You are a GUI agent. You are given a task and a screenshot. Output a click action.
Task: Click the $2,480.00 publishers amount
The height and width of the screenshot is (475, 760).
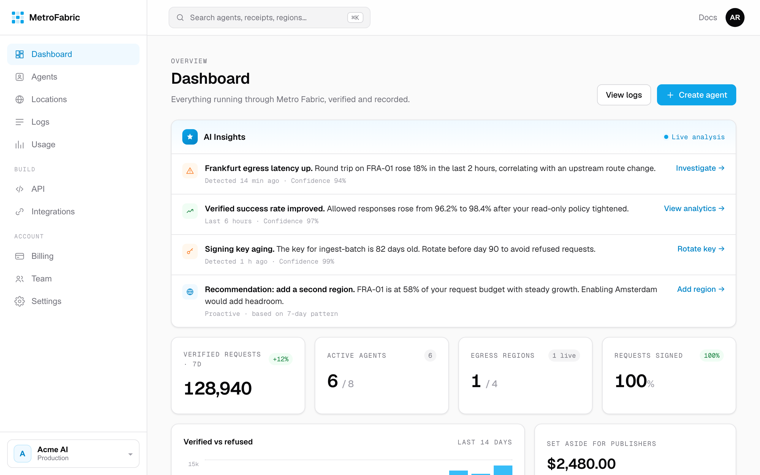(581, 464)
